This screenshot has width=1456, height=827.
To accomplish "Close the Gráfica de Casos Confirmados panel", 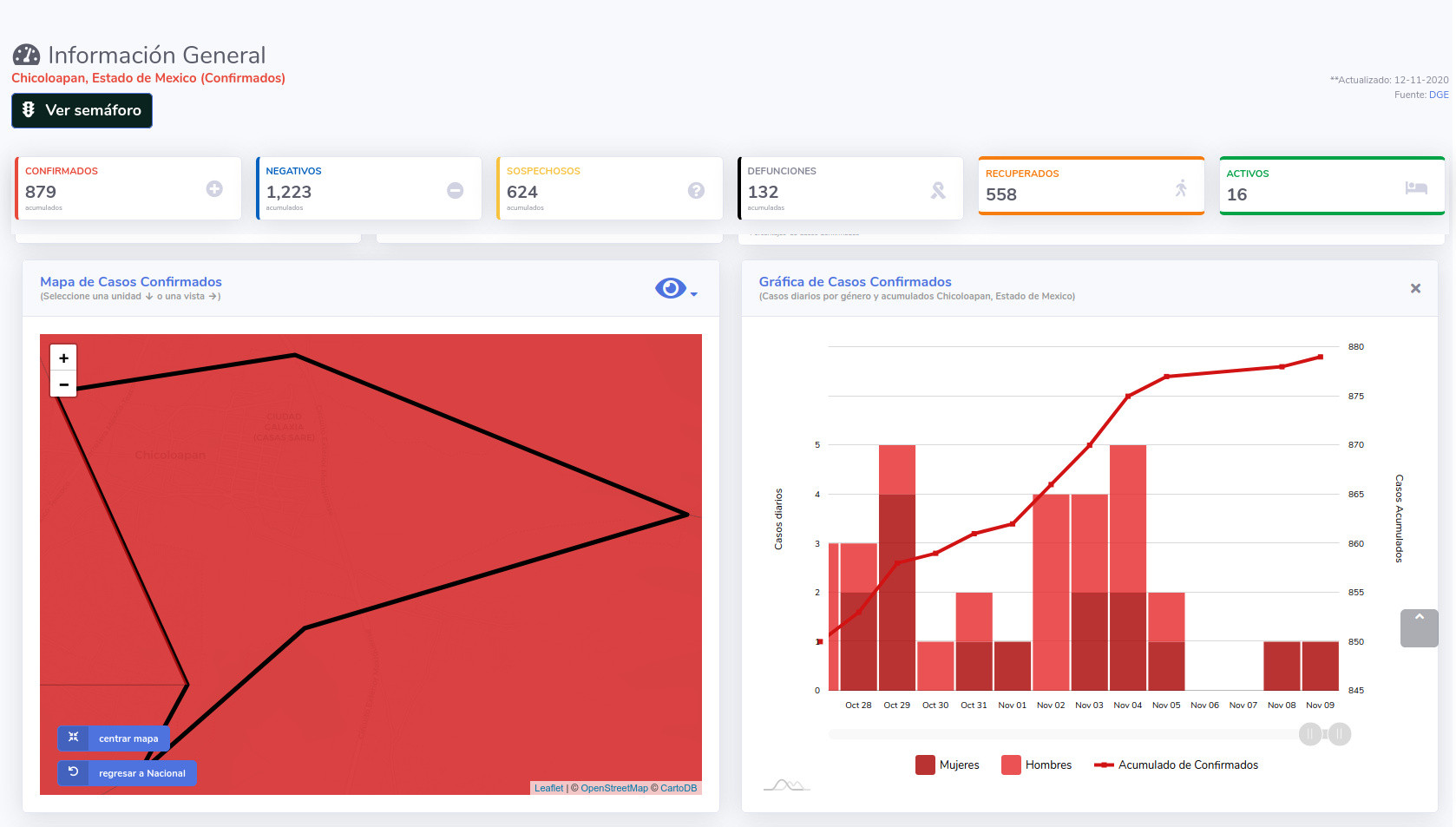I will (1415, 288).
